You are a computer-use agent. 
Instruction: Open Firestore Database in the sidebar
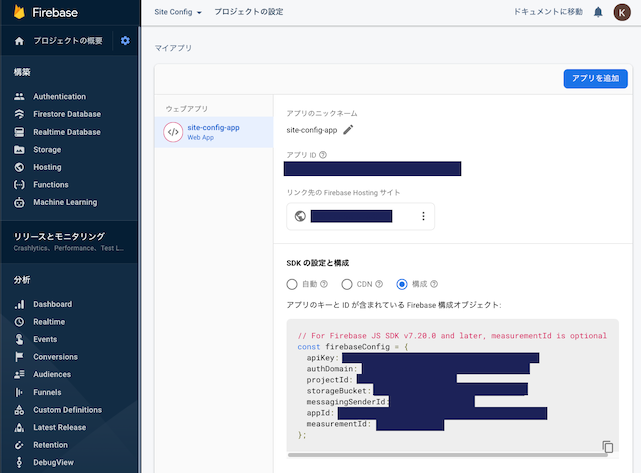tap(67, 114)
